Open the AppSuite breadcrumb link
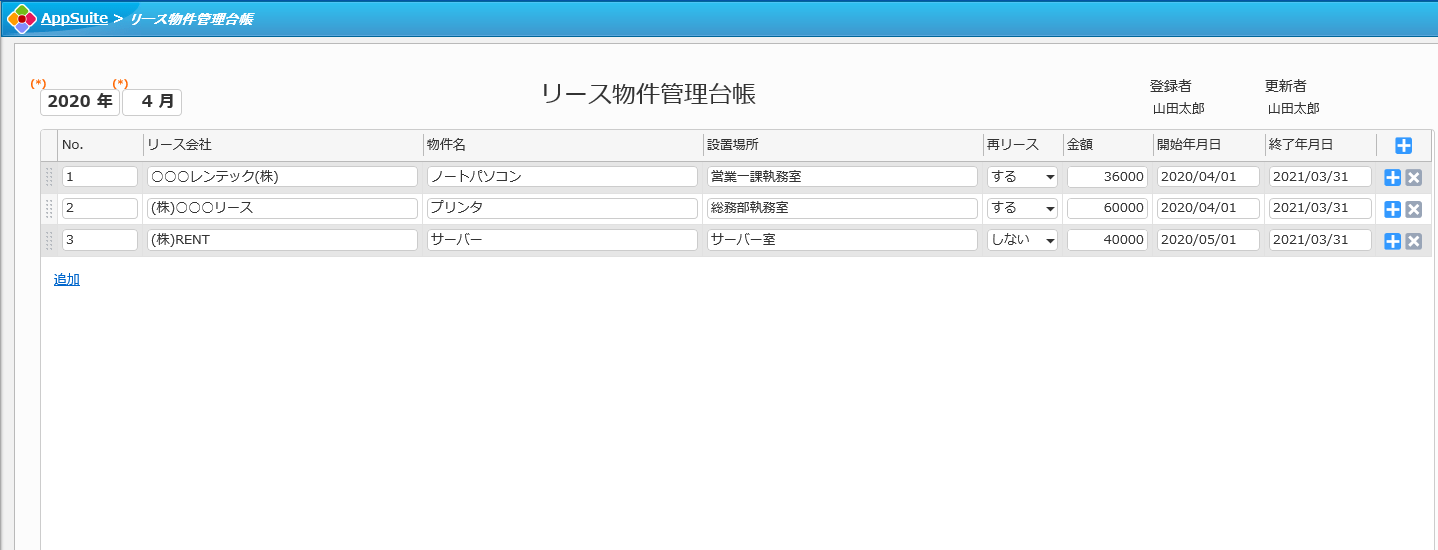 pyautogui.click(x=74, y=18)
